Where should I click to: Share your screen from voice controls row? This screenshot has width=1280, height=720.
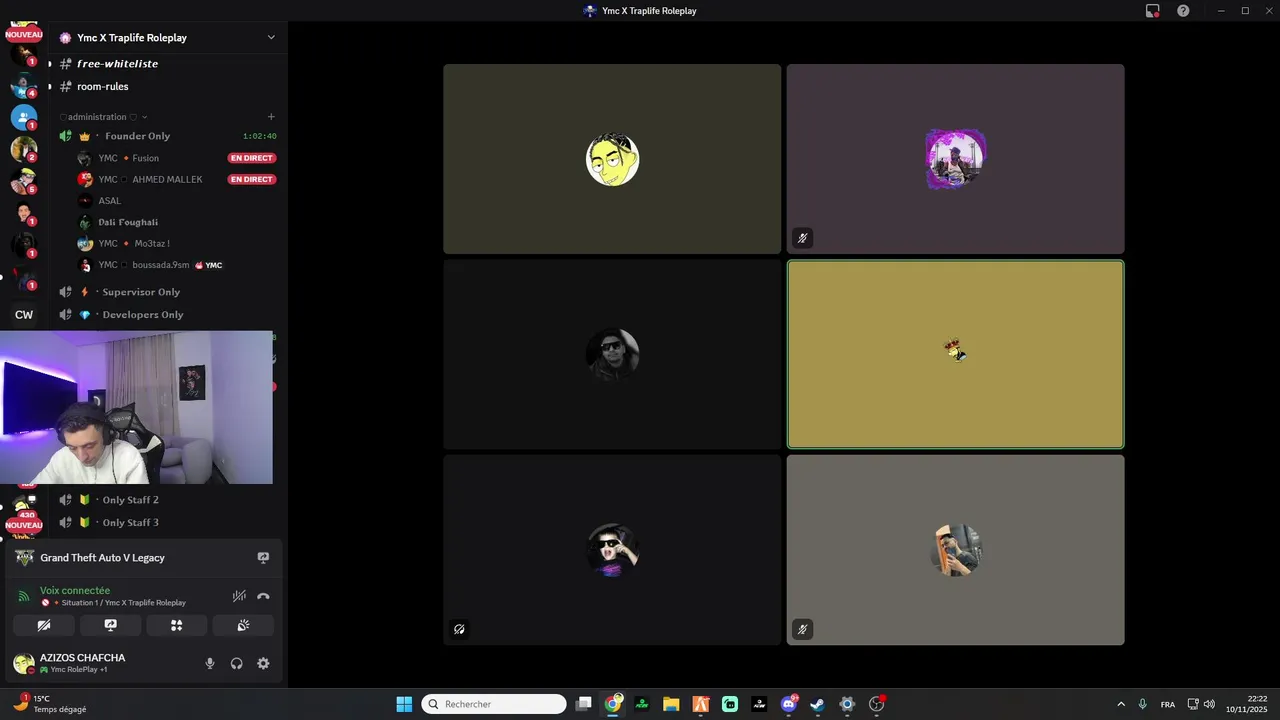tap(110, 625)
